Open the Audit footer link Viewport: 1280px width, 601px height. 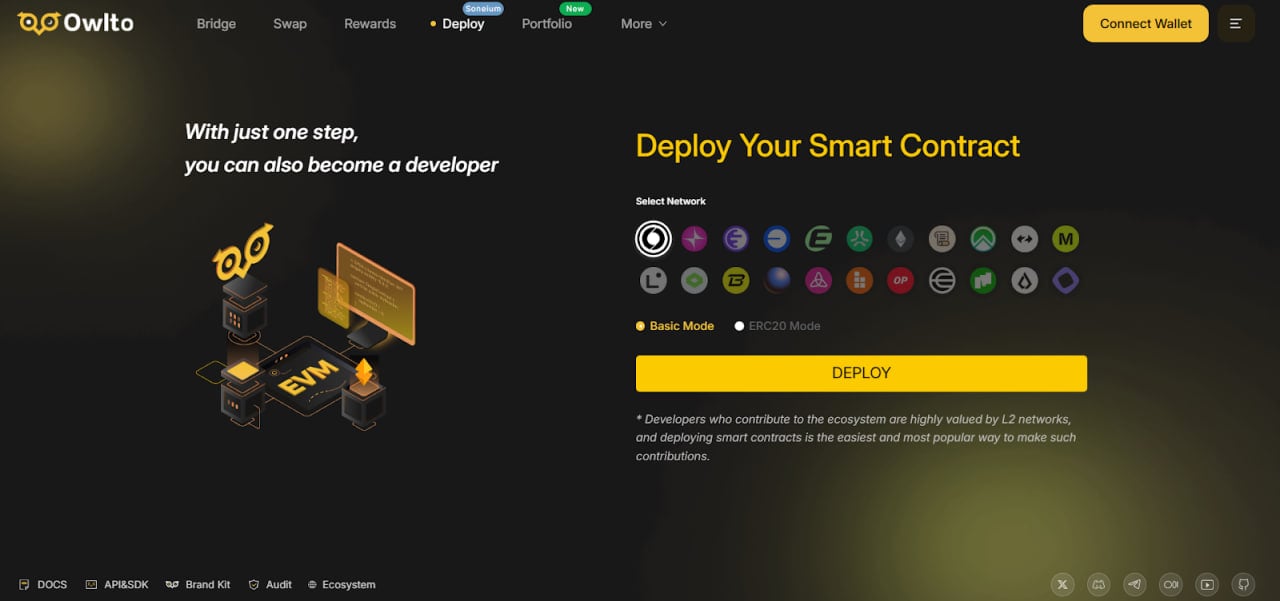(x=270, y=585)
